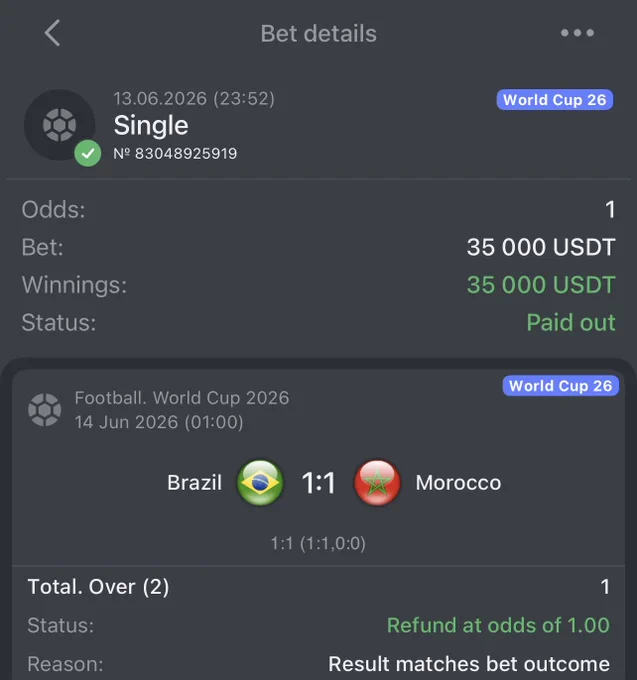This screenshot has width=637, height=680.
Task: Click the 35 000 USDT winnings amount
Action: [x=541, y=285]
